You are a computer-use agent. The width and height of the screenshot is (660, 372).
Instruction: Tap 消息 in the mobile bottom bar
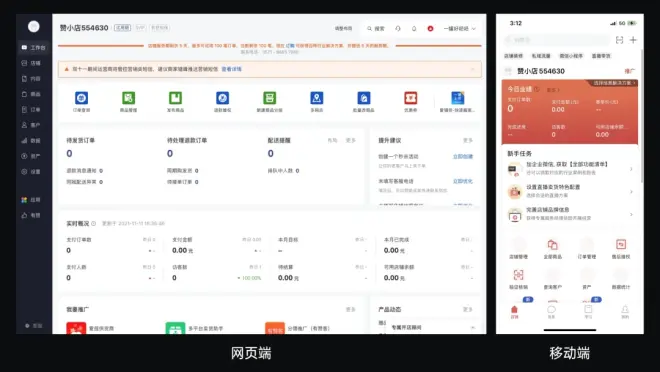point(551,312)
